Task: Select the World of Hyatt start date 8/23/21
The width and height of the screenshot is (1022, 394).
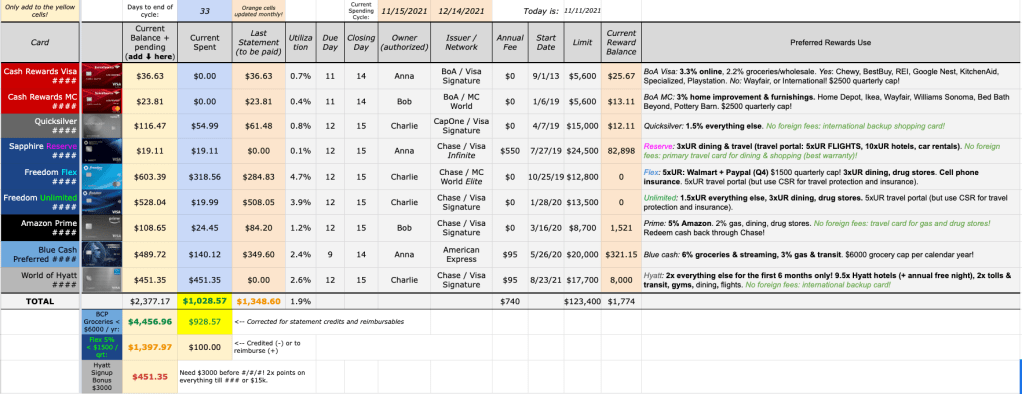Action: (x=546, y=280)
